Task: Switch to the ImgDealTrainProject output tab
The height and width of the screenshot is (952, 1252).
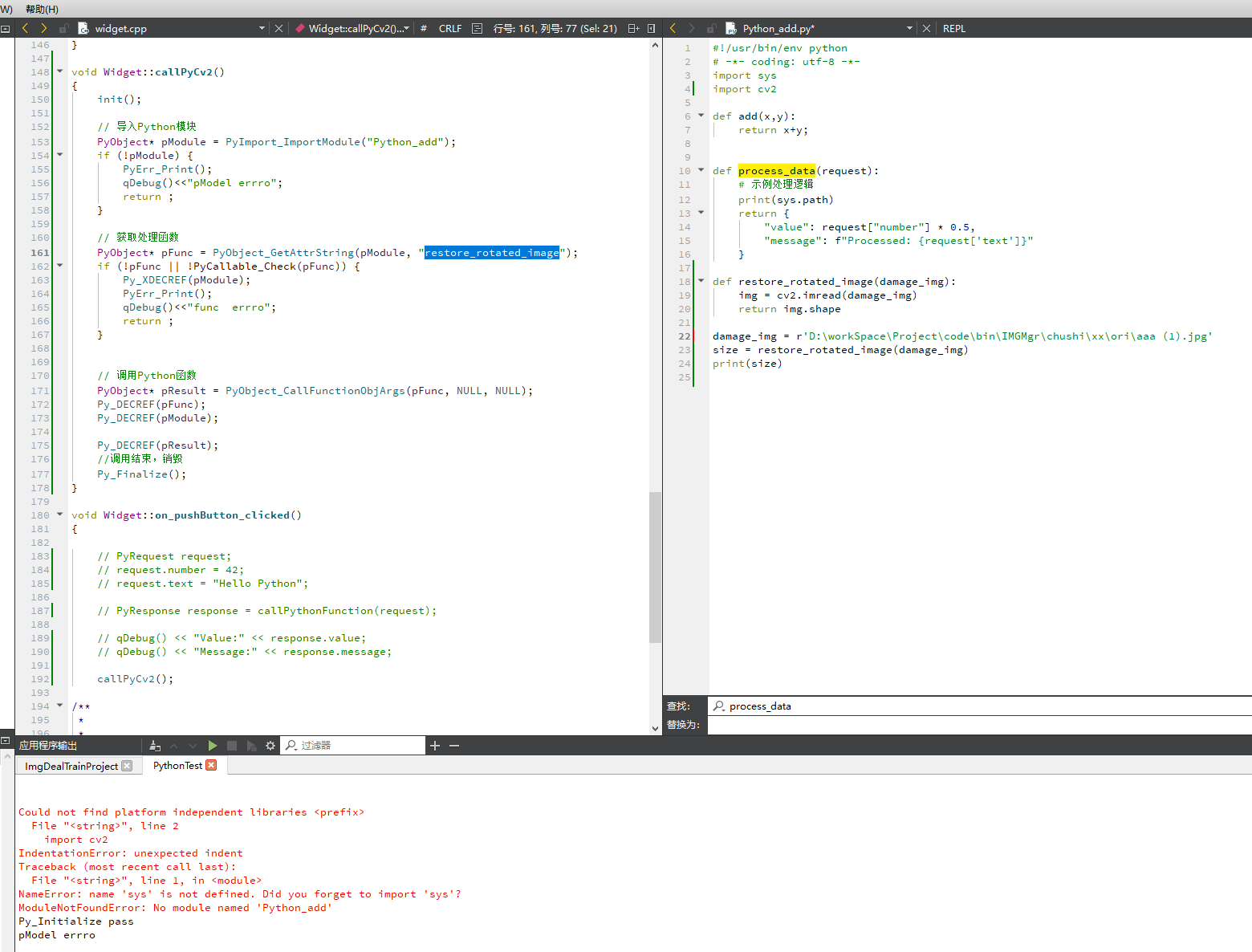Action: tap(71, 766)
